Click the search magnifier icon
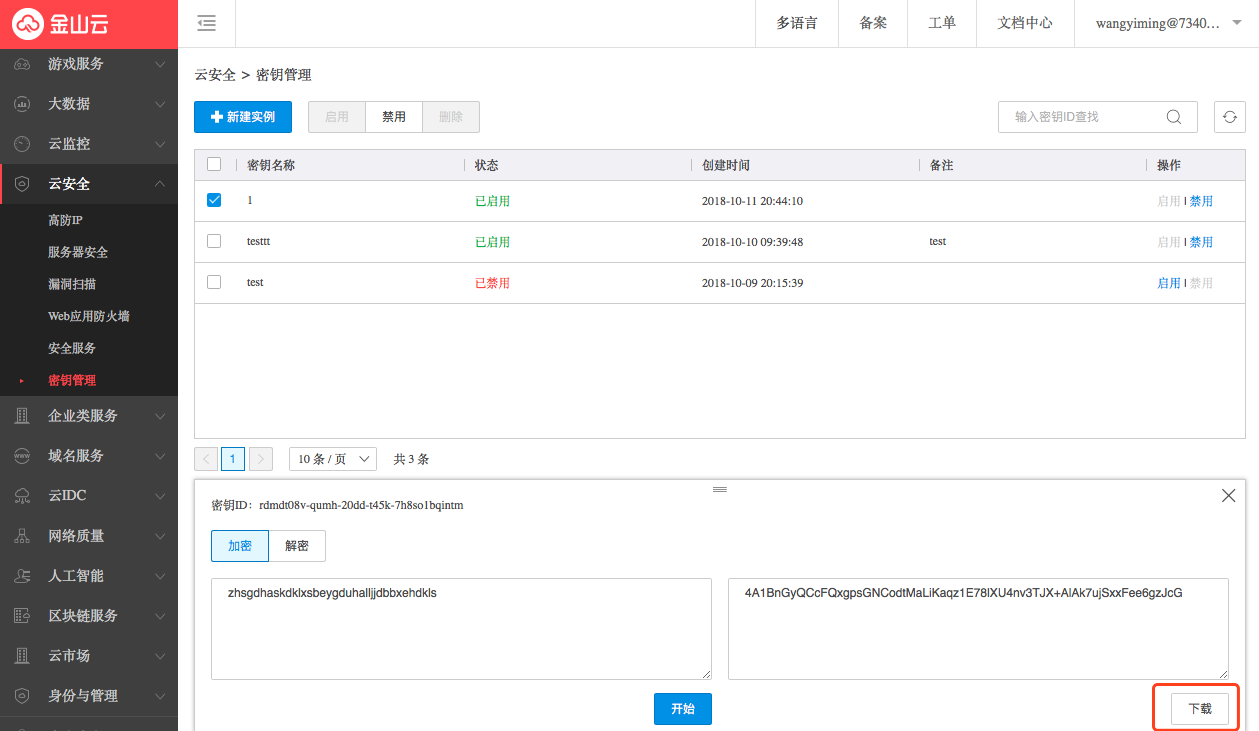This screenshot has width=1259, height=731. click(x=1174, y=117)
